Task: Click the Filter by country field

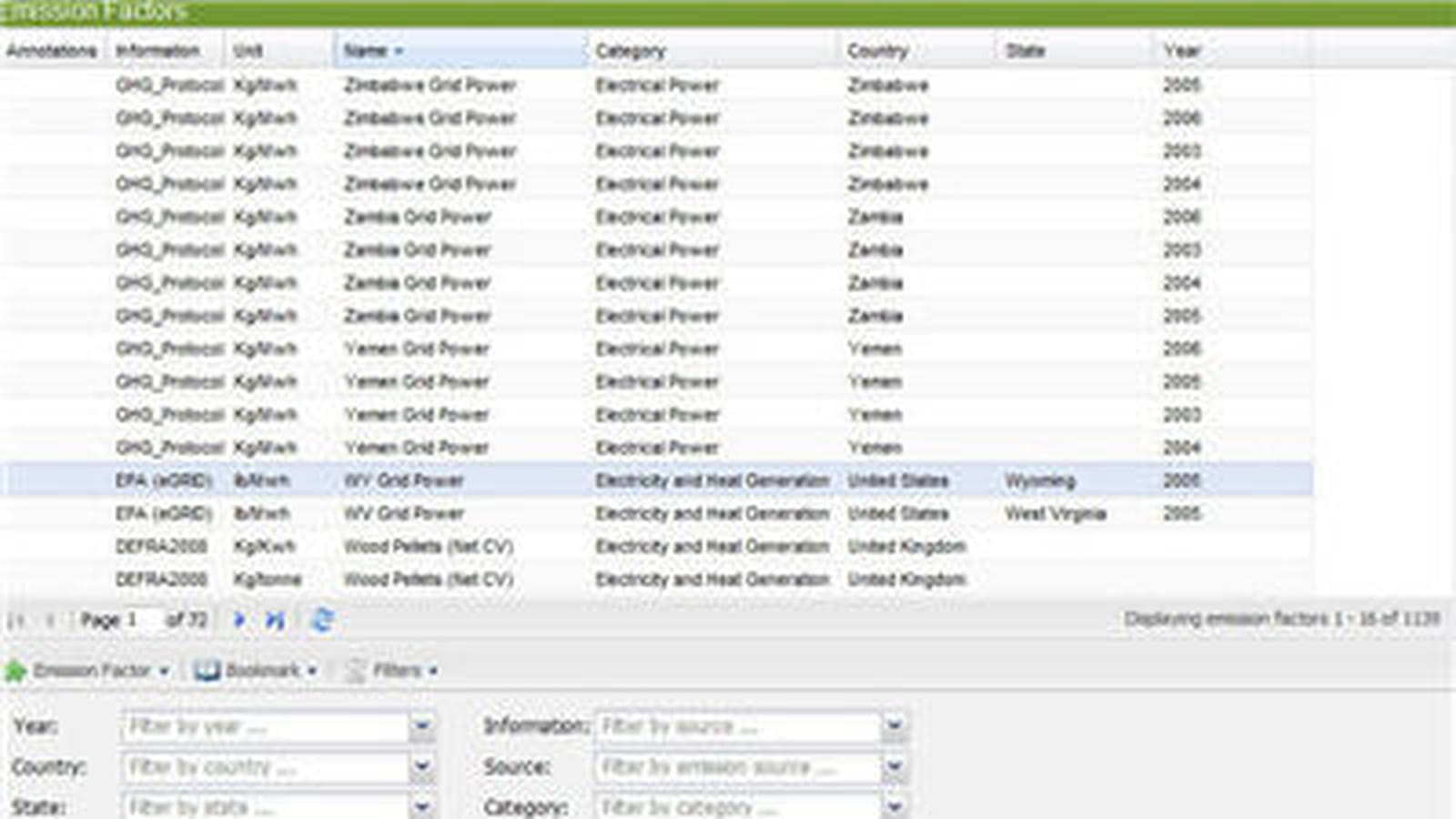Action: pos(266,767)
